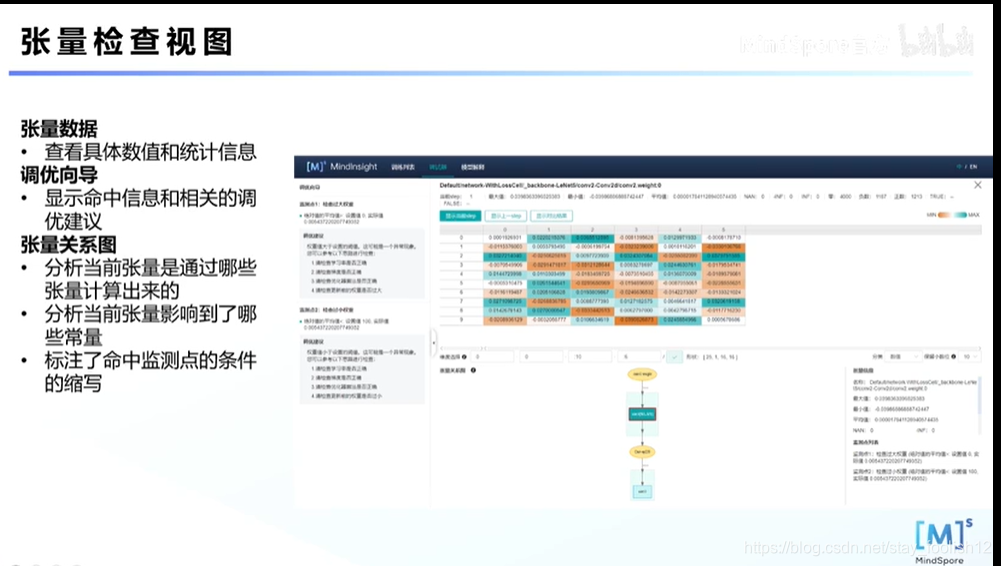The width and height of the screenshot is (1001, 566).
Task: Click row index 0 of tensor table
Action: click(461, 237)
